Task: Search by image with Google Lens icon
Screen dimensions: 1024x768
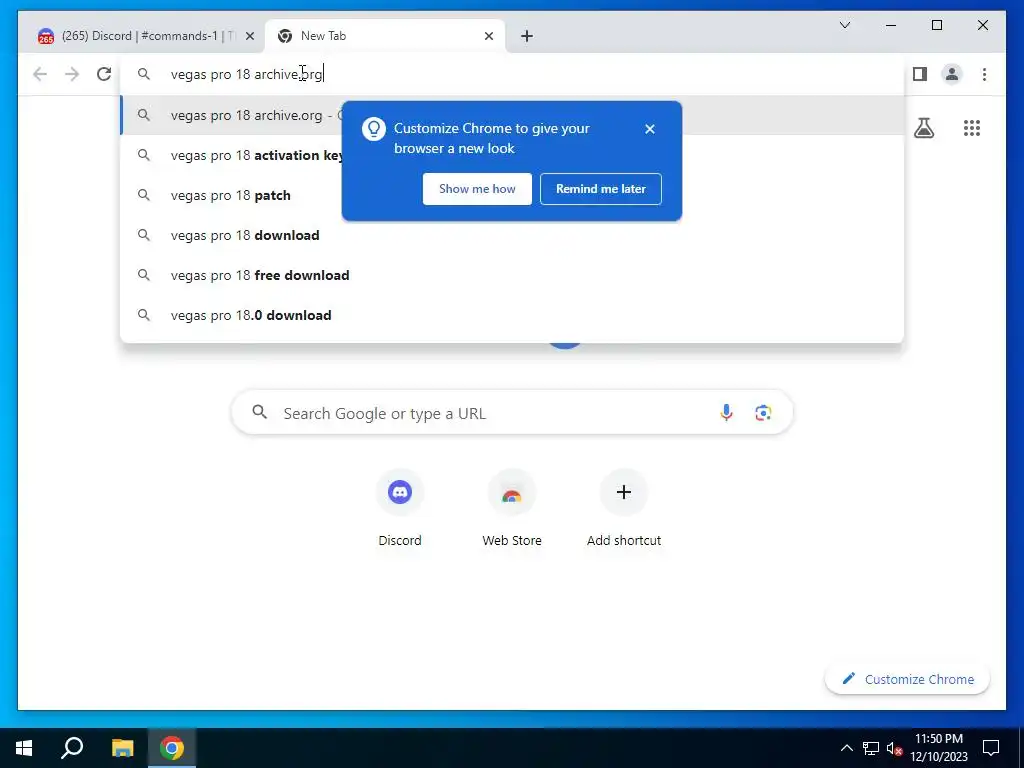Action: (x=763, y=413)
